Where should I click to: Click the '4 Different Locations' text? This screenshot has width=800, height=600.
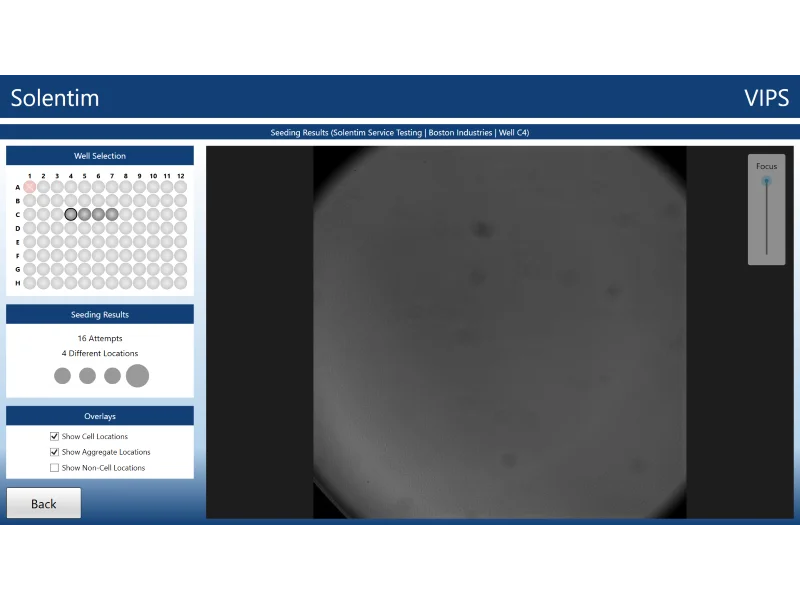pyautogui.click(x=100, y=353)
